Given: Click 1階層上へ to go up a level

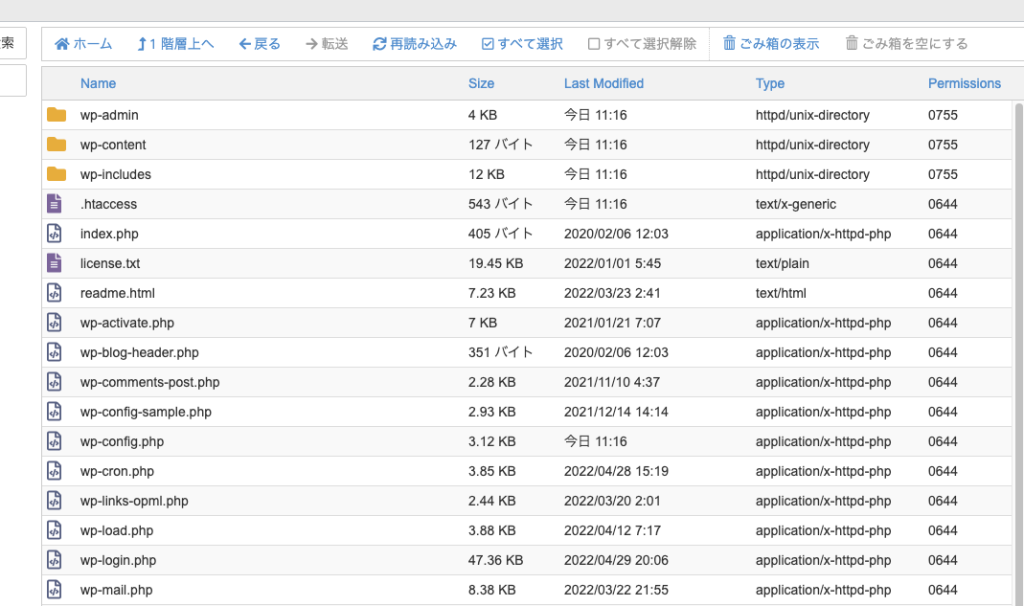Looking at the screenshot, I should click(175, 44).
